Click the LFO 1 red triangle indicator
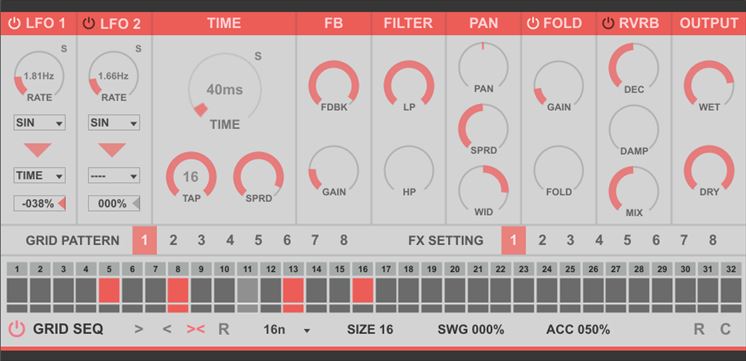Image resolution: width=746 pixels, height=361 pixels. 38,150
